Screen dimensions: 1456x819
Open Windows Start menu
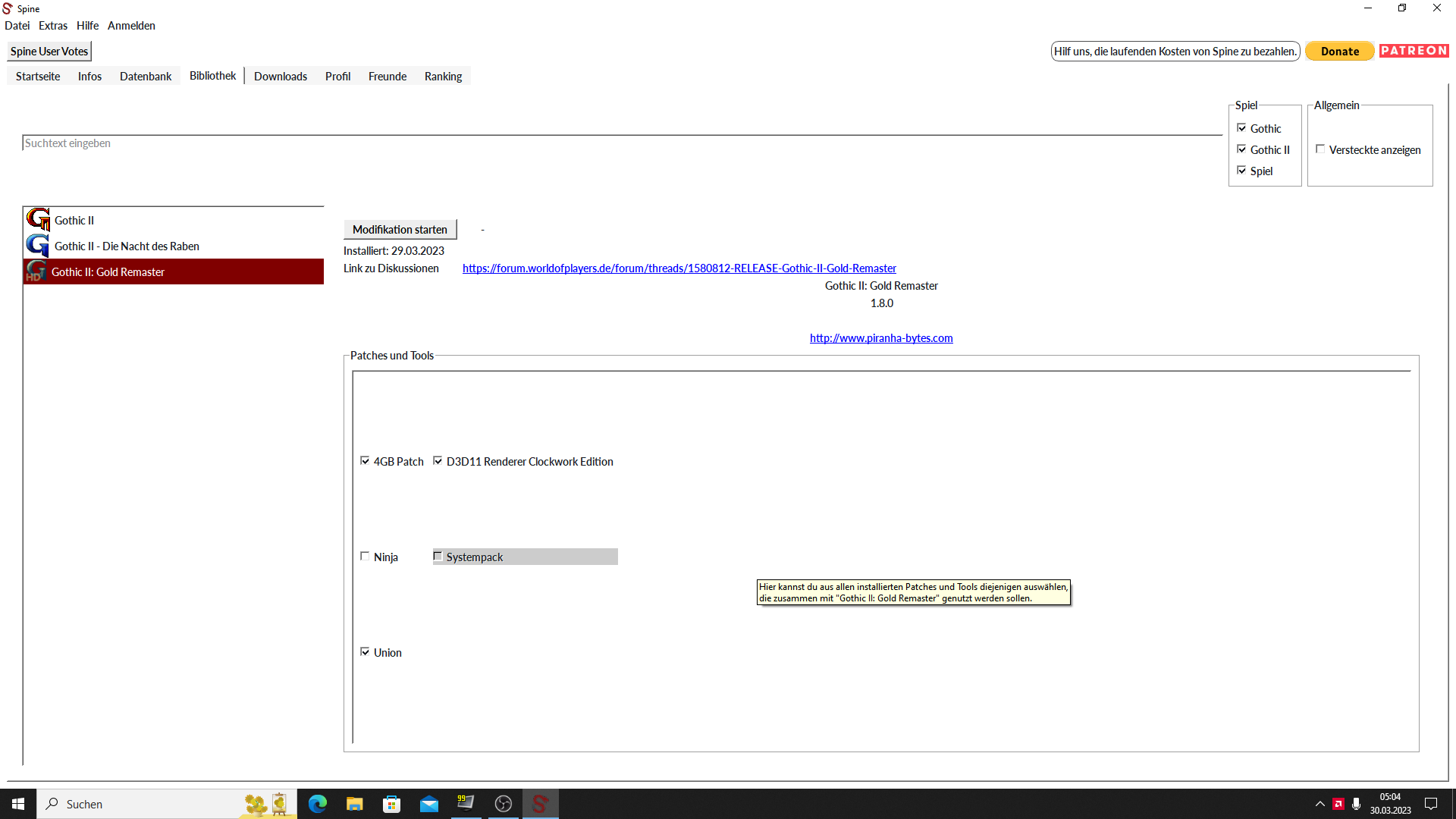18,804
